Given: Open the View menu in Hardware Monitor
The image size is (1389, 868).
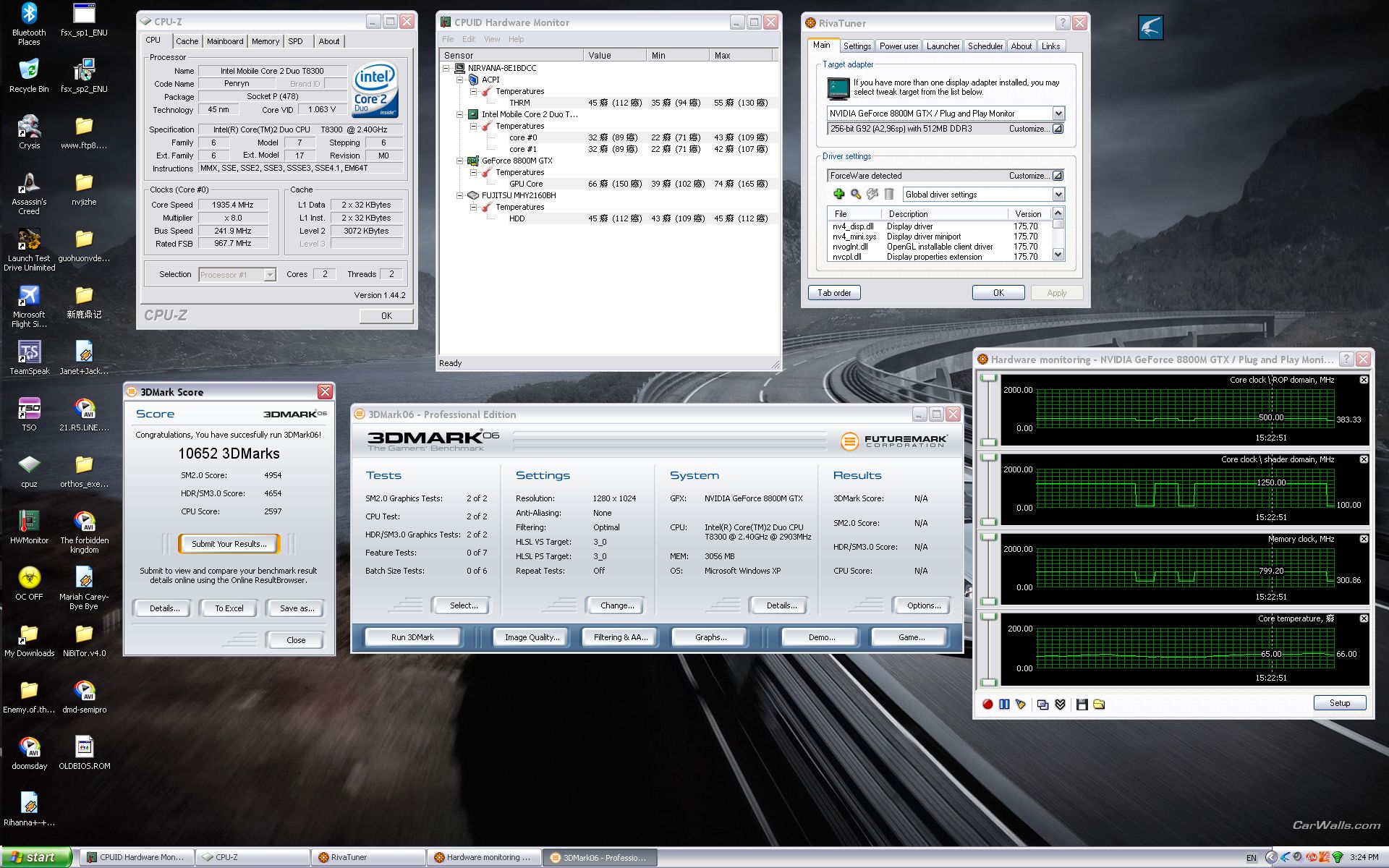Looking at the screenshot, I should click(492, 39).
